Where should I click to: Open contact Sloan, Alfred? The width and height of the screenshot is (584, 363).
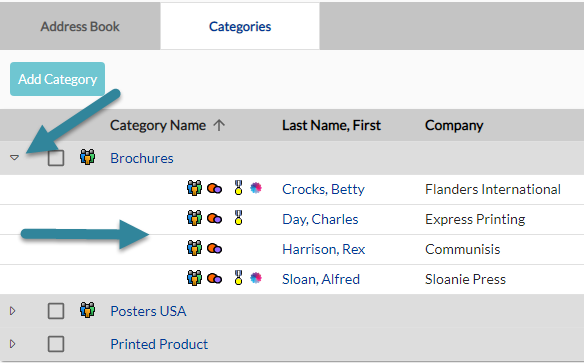click(321, 279)
